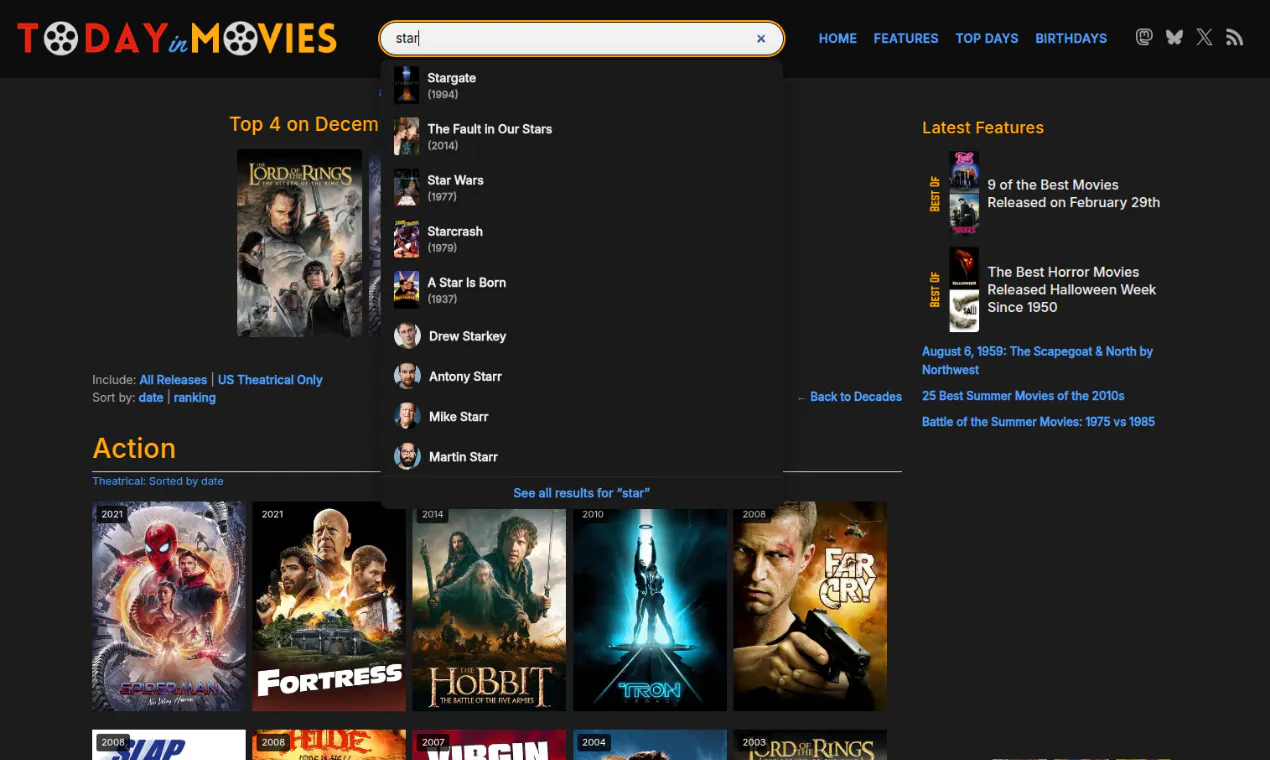
Task: Open the TOP DAYS page
Action: tap(987, 38)
